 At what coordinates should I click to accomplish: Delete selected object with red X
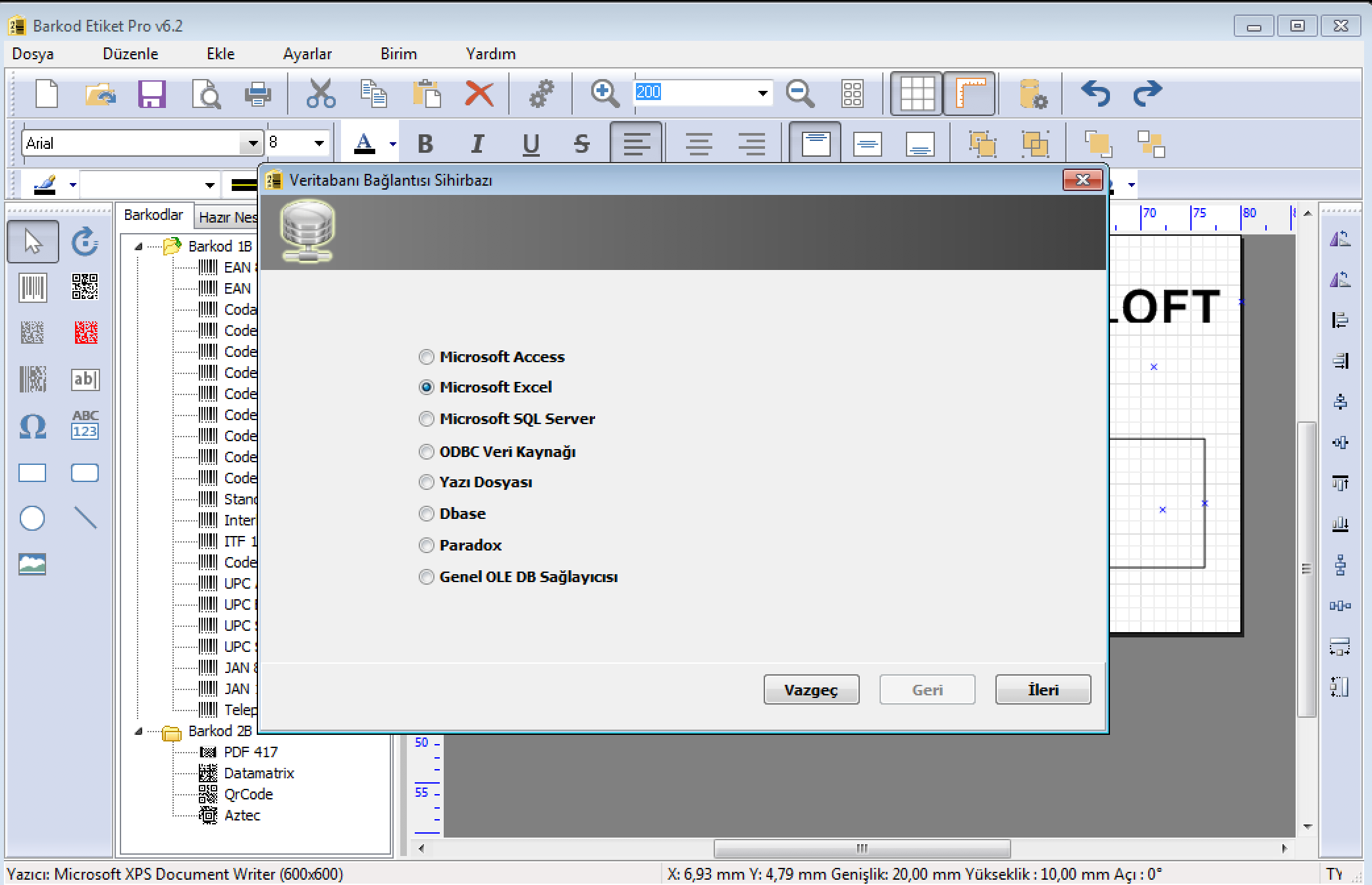479,94
